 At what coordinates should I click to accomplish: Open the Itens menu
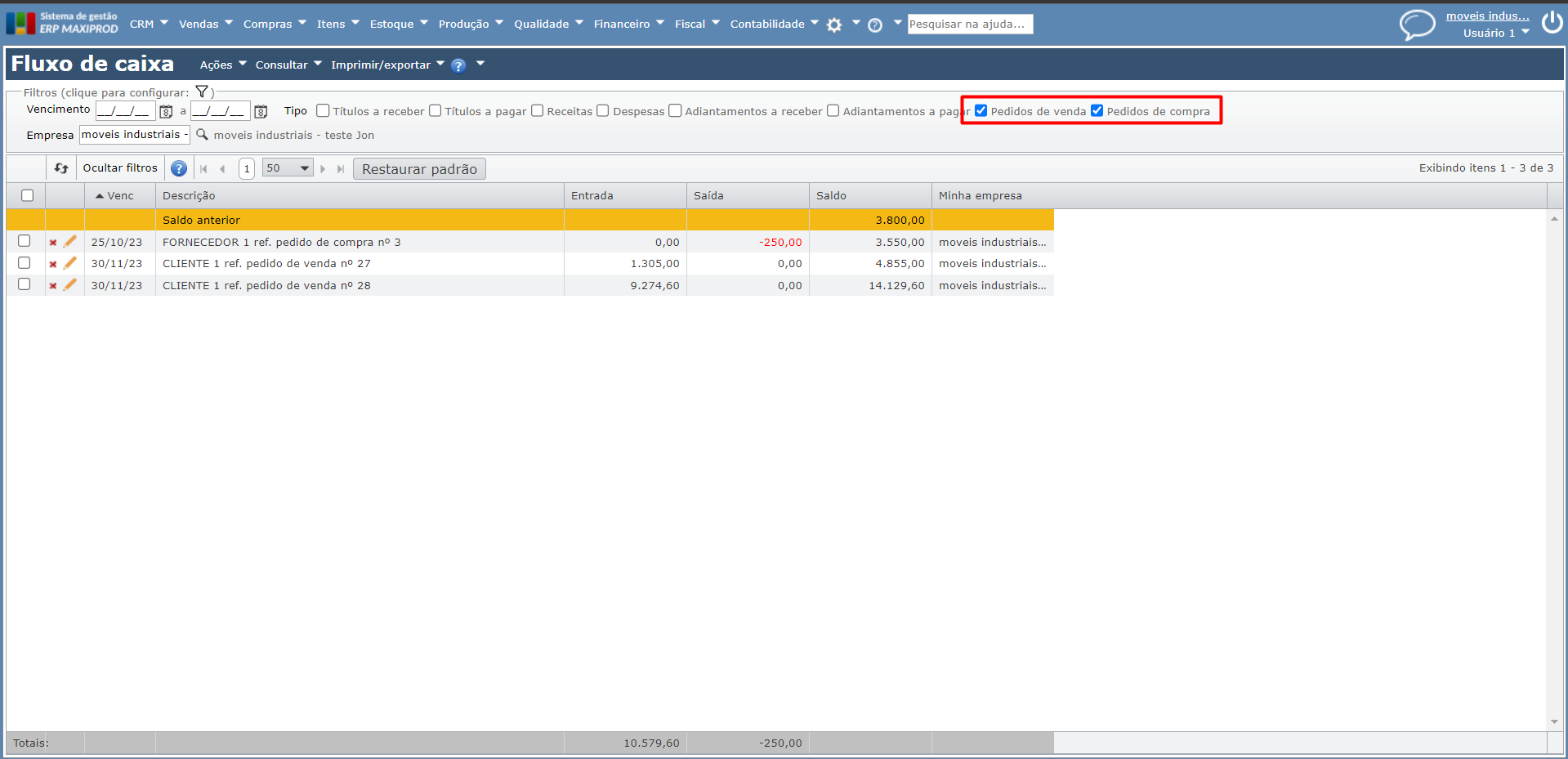click(338, 24)
